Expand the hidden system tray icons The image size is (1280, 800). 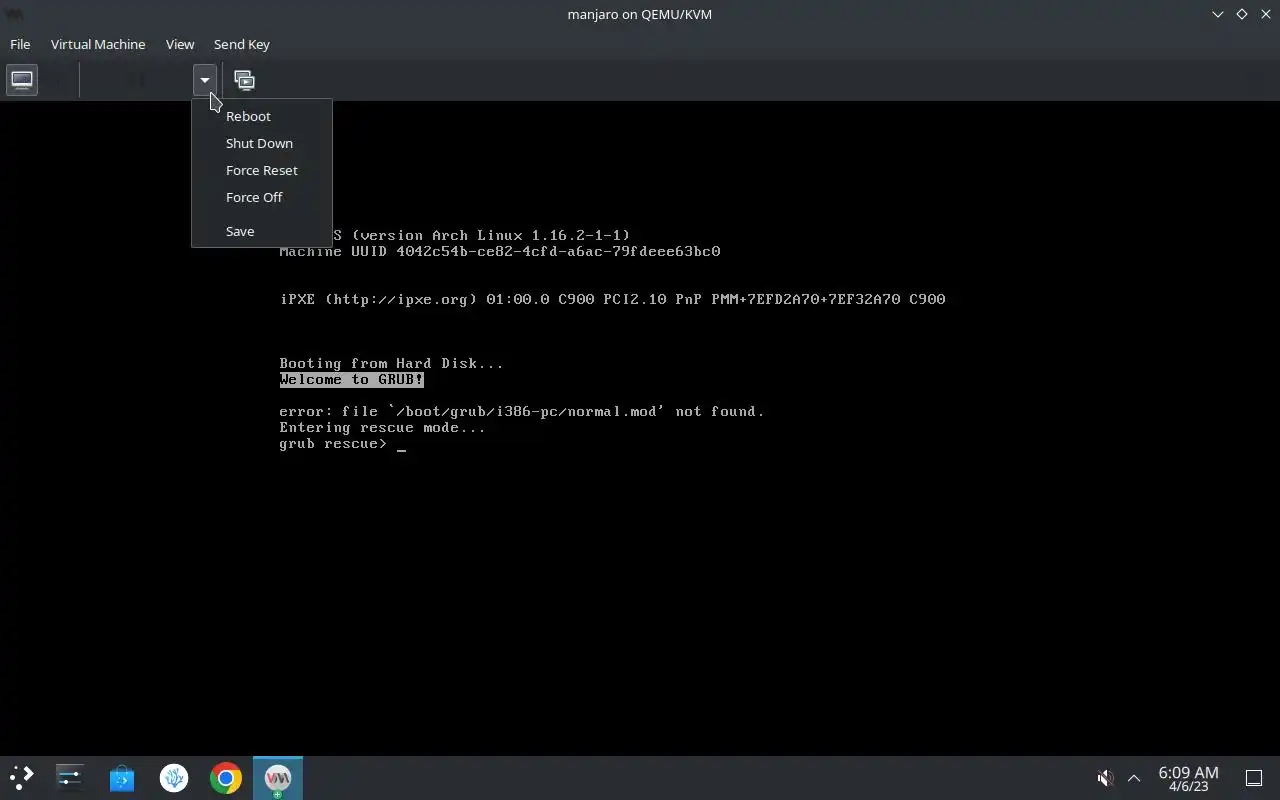[x=1134, y=777]
